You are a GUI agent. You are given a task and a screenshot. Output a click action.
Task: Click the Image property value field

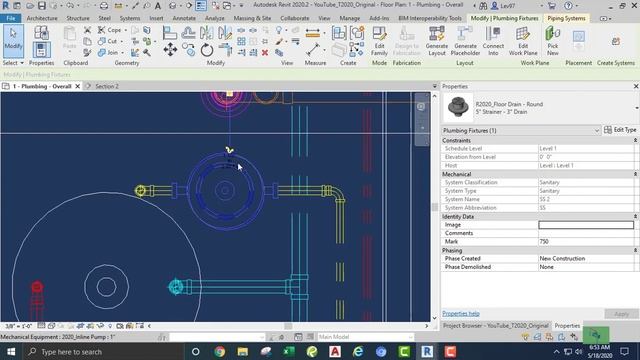coord(586,225)
